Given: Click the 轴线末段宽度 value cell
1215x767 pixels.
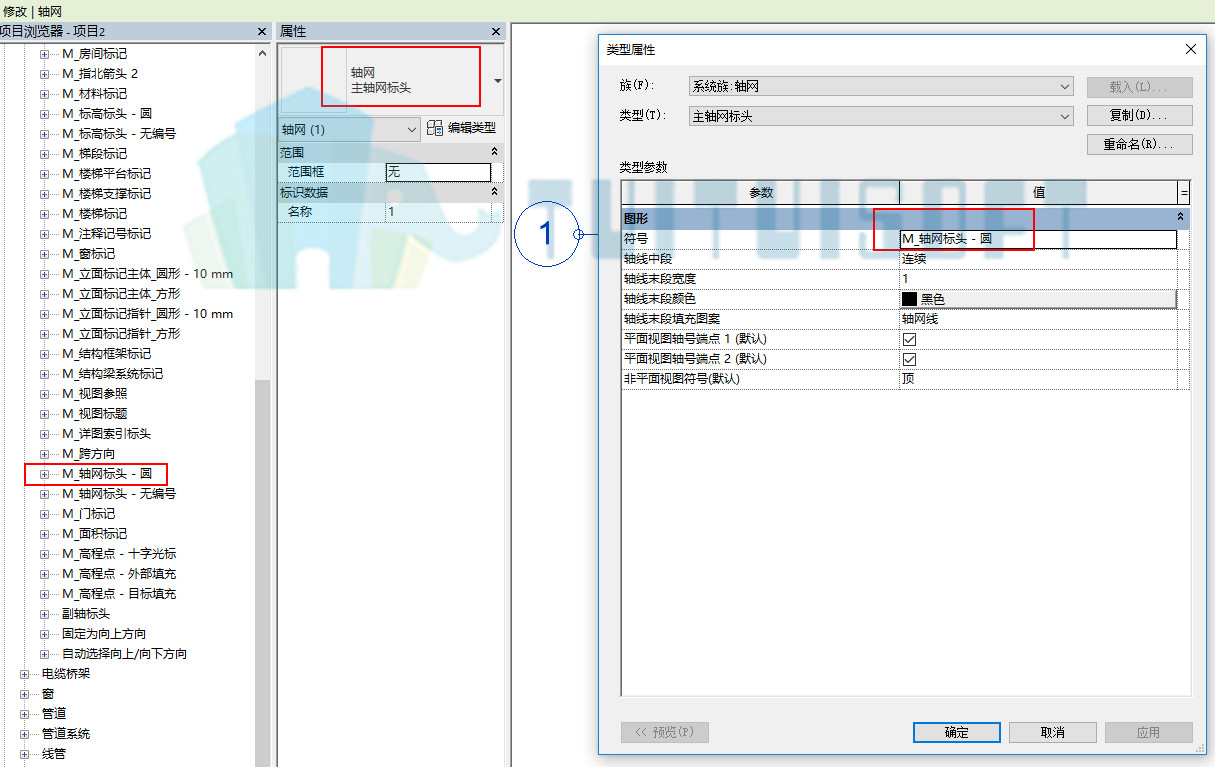Looking at the screenshot, I should pyautogui.click(x=1038, y=279).
